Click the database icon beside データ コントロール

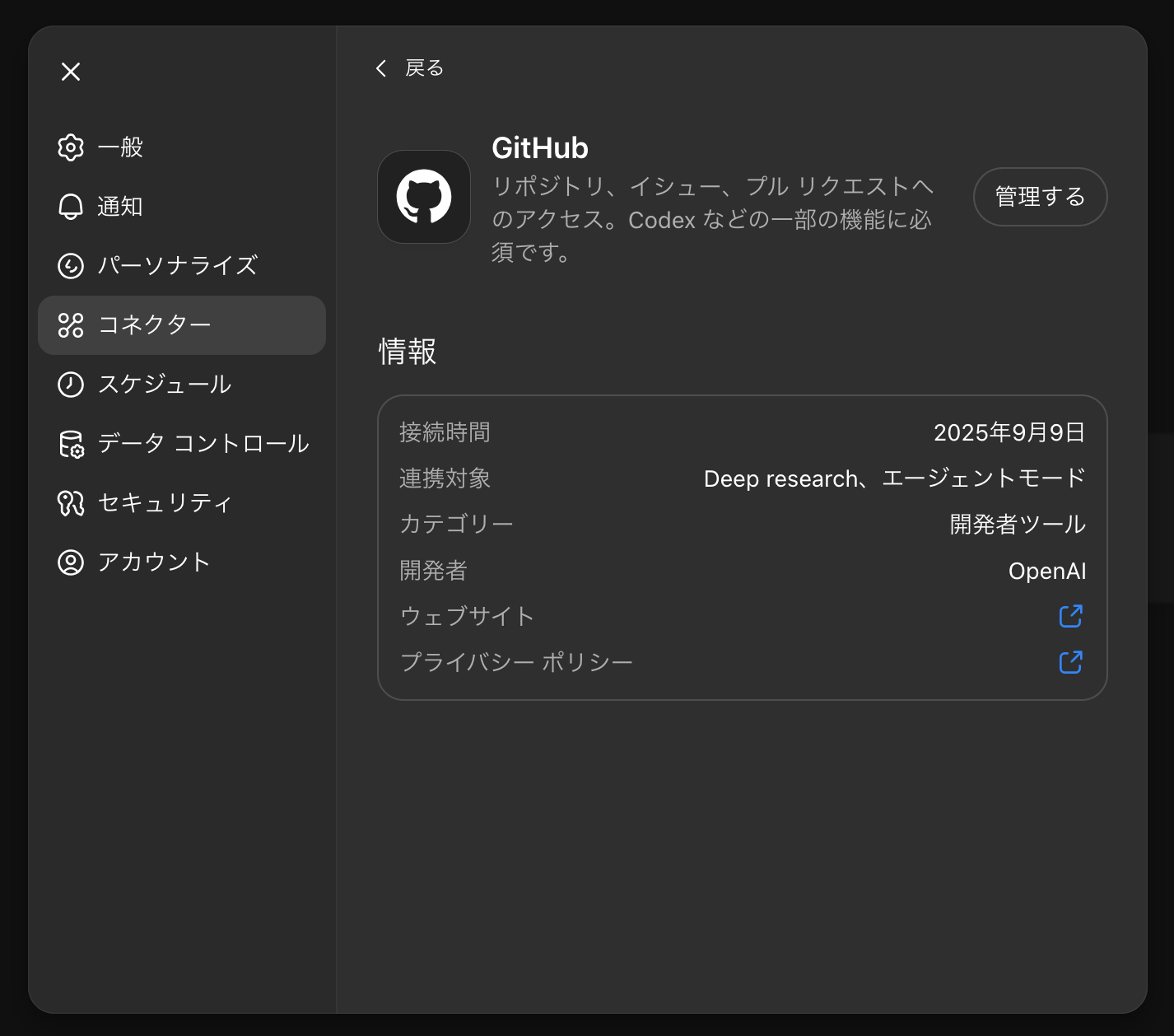click(x=71, y=444)
